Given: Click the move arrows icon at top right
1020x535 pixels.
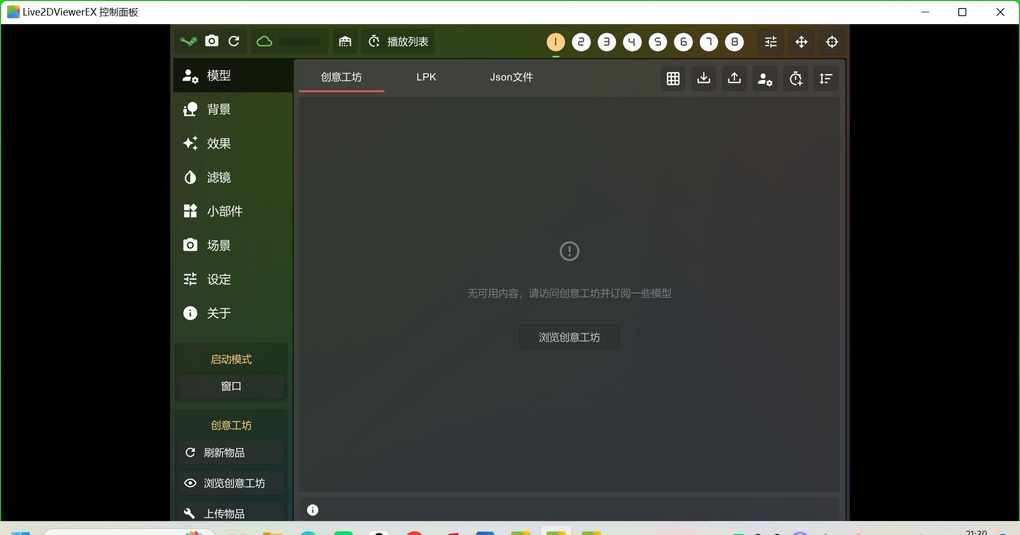Looking at the screenshot, I should (801, 42).
